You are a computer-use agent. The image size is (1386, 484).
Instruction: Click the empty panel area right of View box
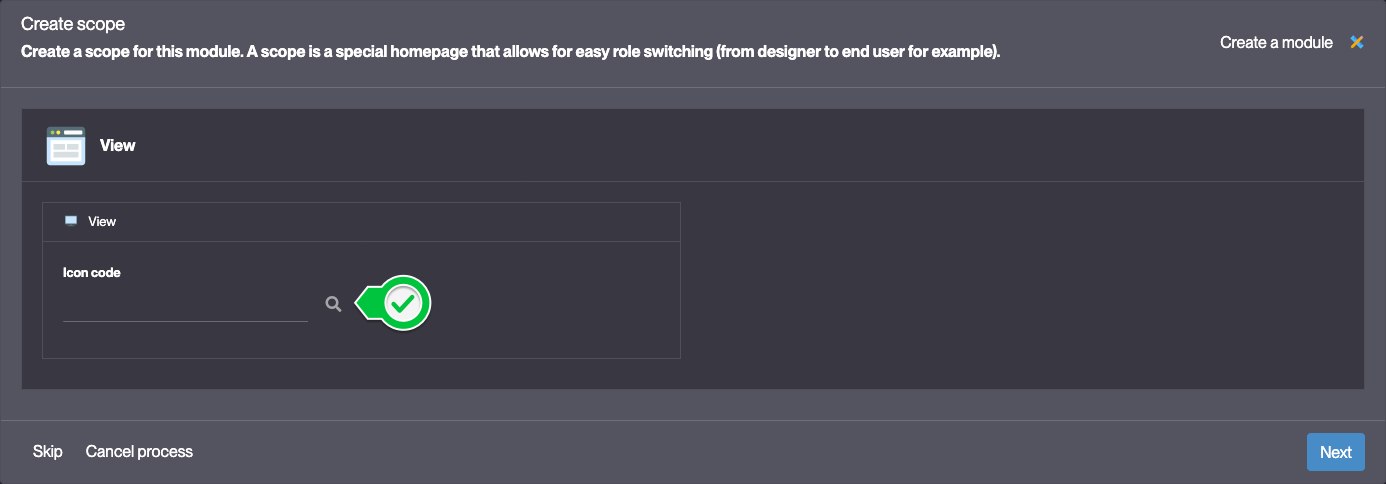coord(1020,285)
